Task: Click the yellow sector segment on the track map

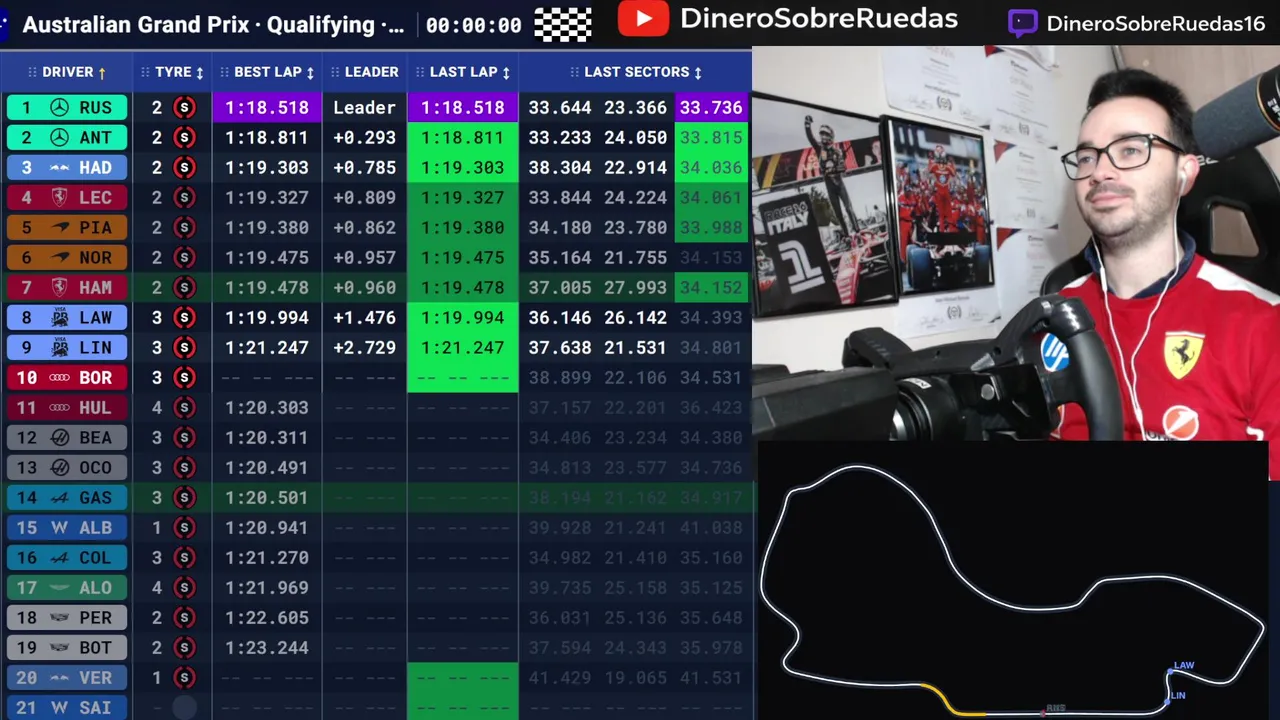Action: pos(950,699)
